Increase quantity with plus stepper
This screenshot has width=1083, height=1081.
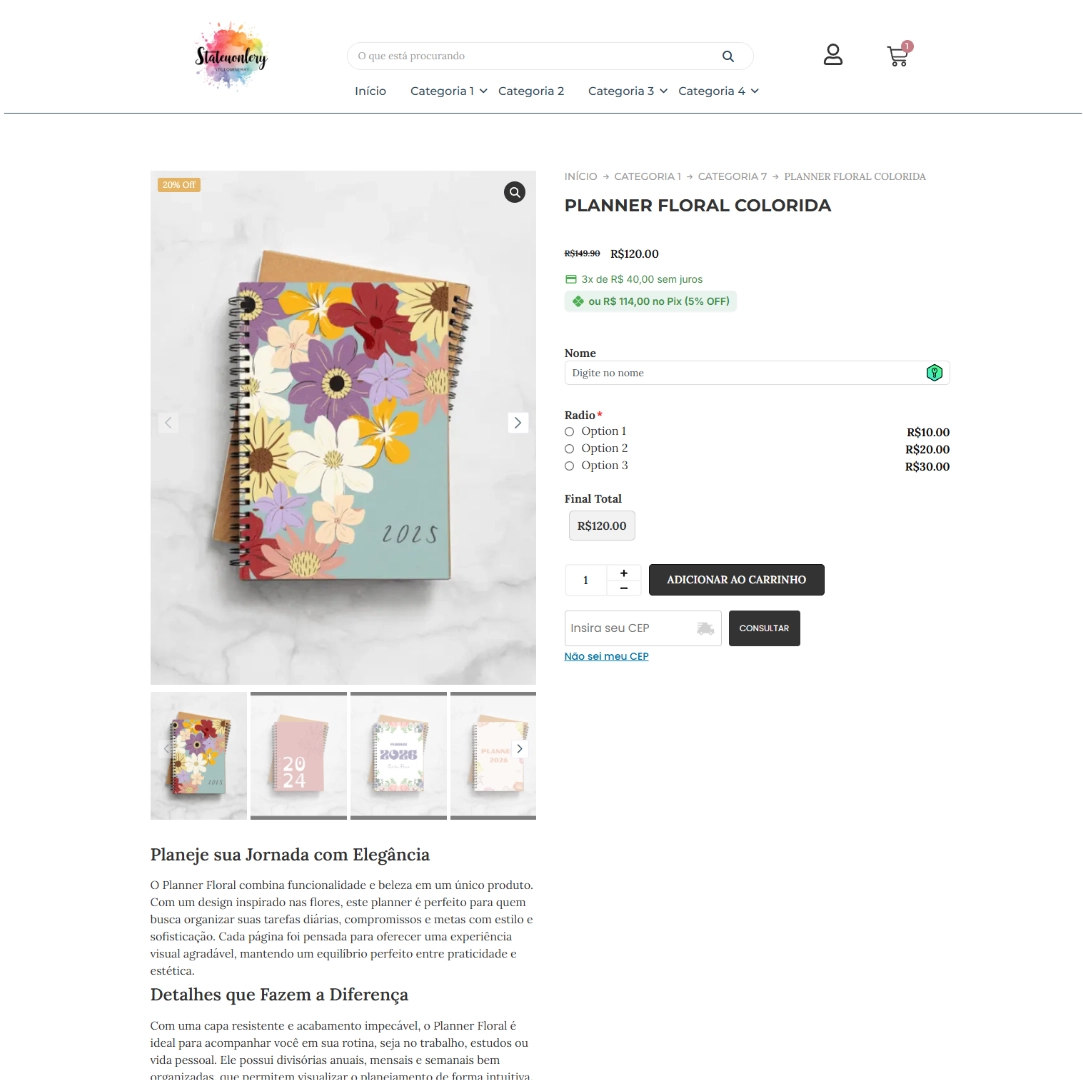(x=624, y=573)
